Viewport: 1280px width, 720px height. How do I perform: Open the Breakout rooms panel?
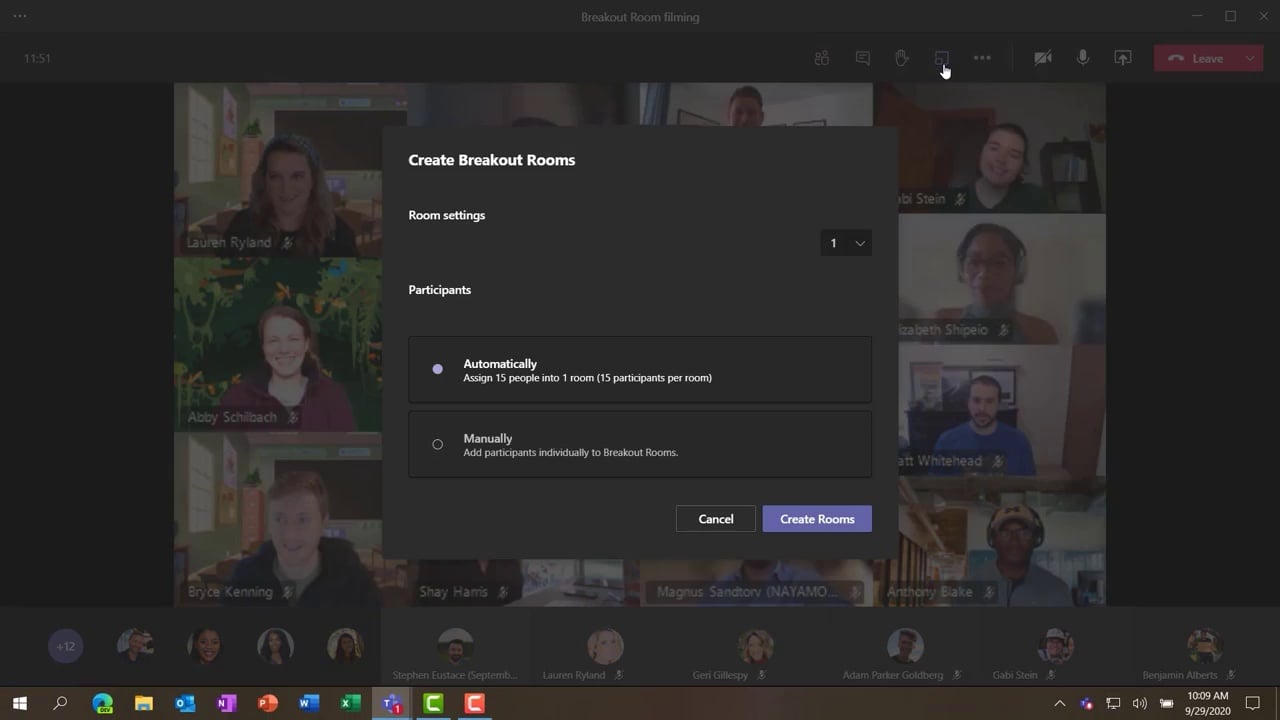pos(941,57)
